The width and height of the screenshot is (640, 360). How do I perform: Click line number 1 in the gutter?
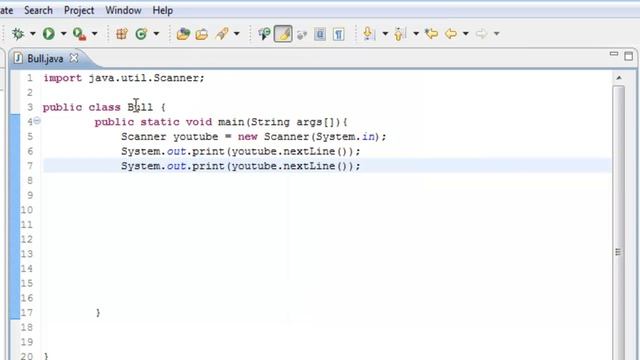30,78
